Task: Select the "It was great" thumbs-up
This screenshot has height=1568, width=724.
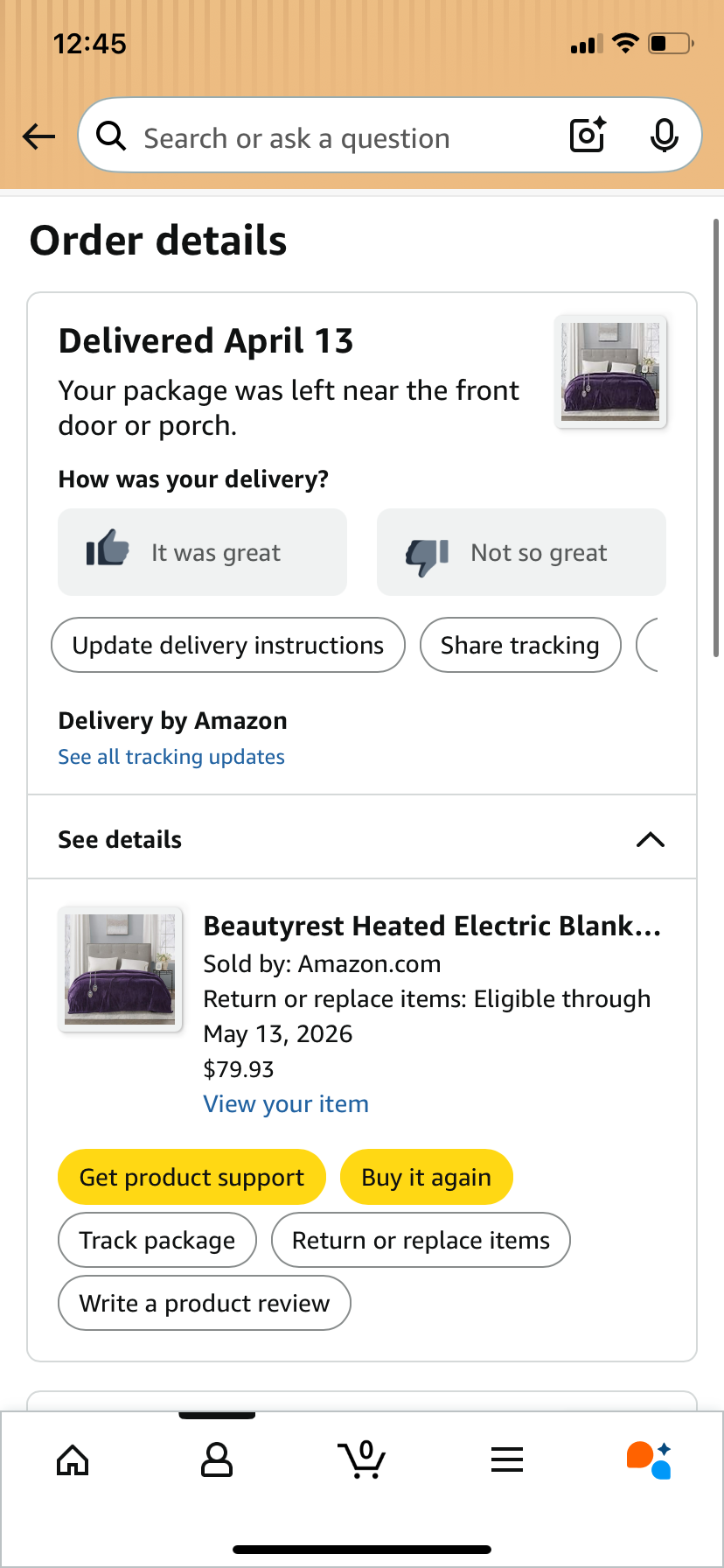Action: click(203, 552)
